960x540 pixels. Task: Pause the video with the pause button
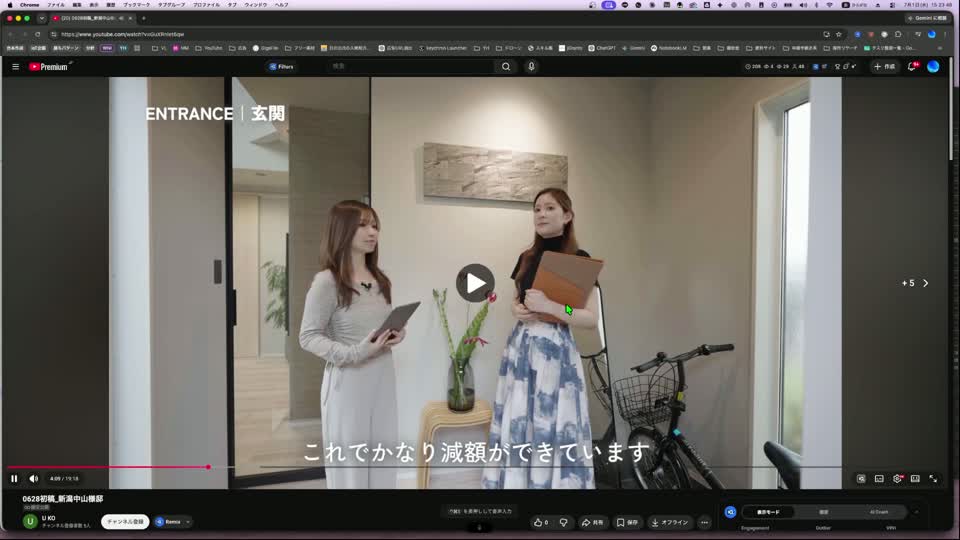click(x=14, y=479)
